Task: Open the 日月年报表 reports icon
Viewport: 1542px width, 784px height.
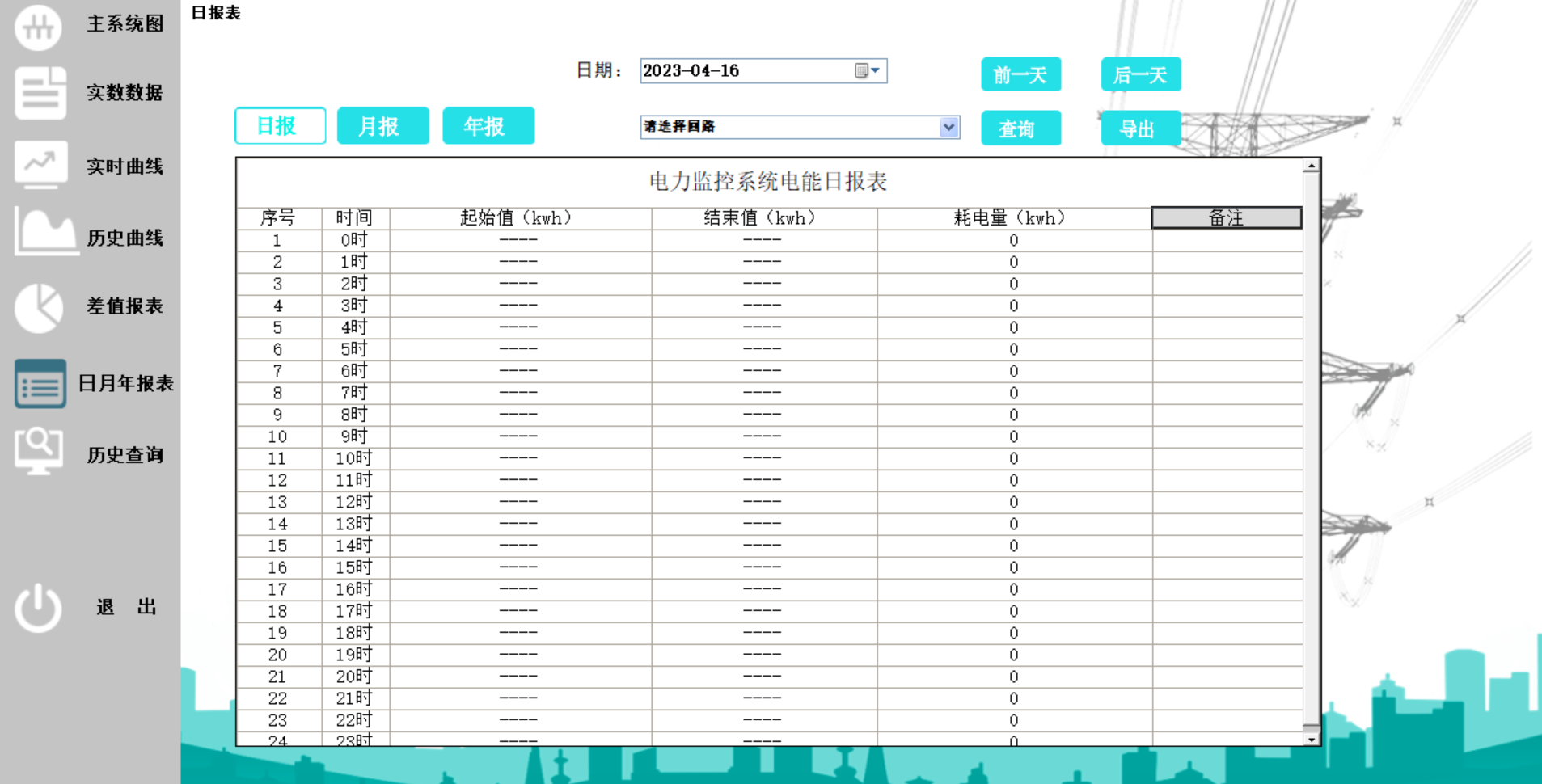Action: point(40,384)
